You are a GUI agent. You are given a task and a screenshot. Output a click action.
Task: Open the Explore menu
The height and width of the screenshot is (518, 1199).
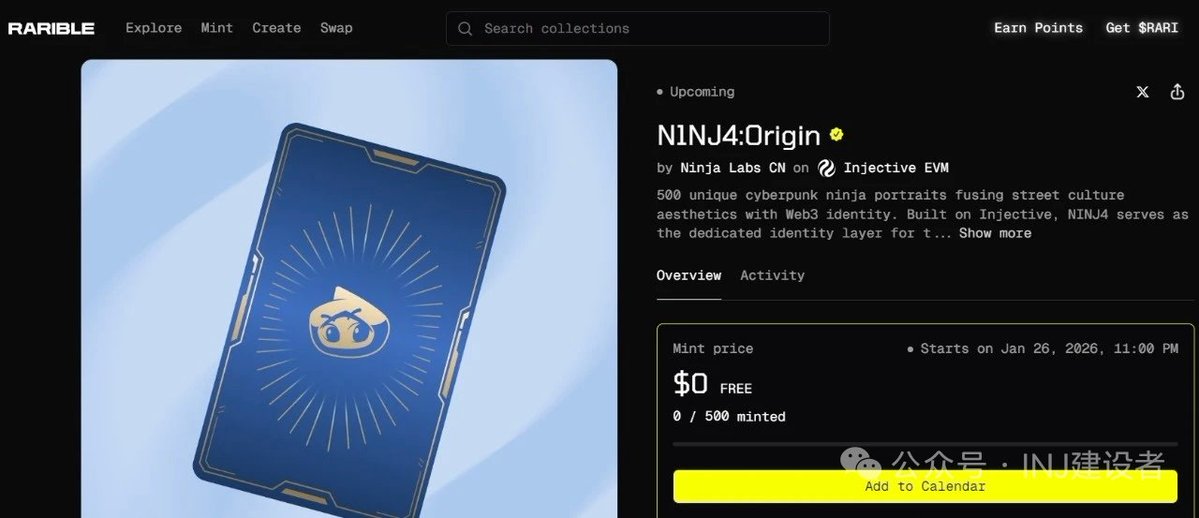(x=154, y=28)
